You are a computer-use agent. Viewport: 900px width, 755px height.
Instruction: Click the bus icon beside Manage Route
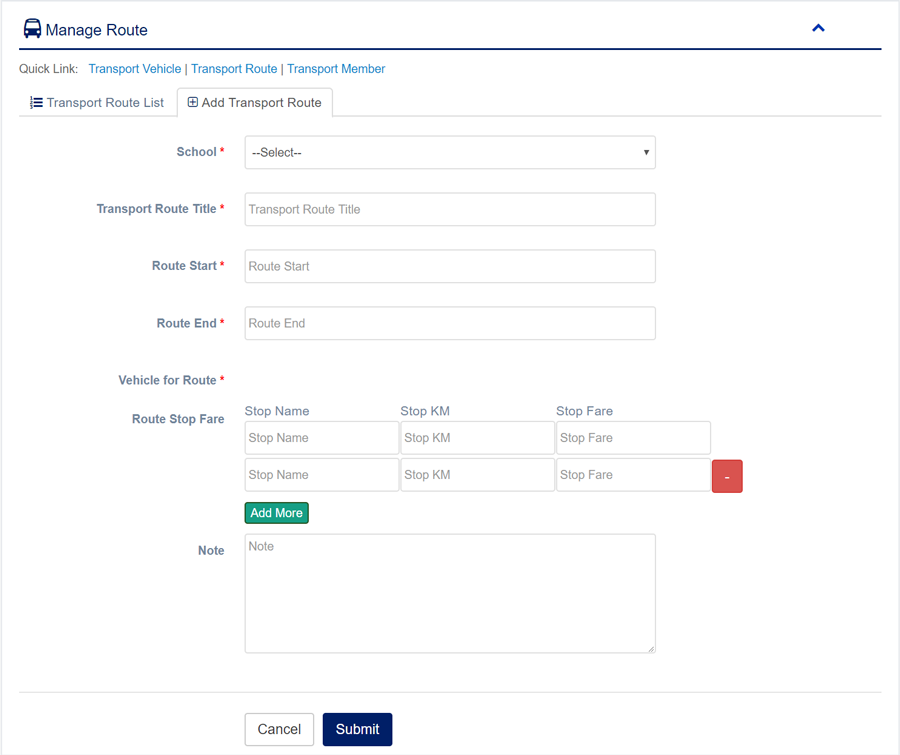click(x=32, y=29)
